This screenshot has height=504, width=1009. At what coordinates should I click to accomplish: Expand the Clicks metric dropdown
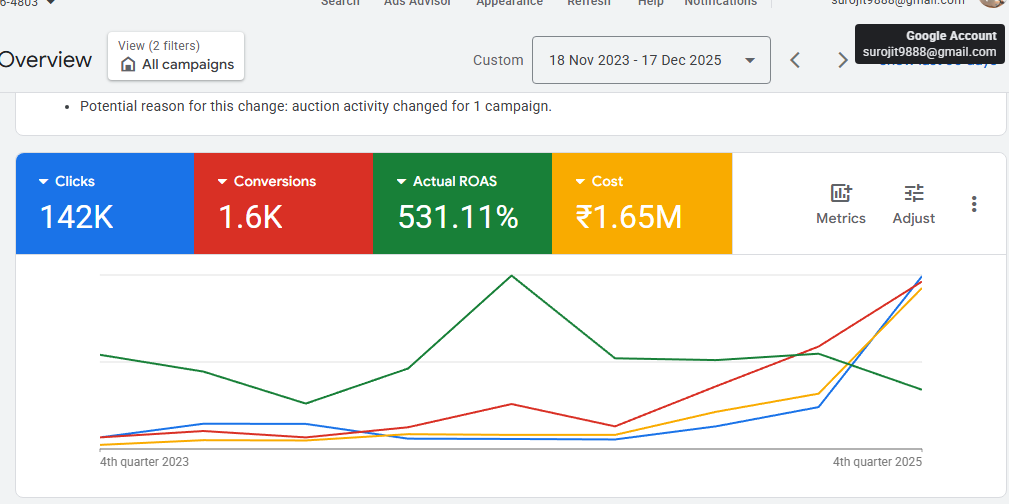tap(44, 182)
